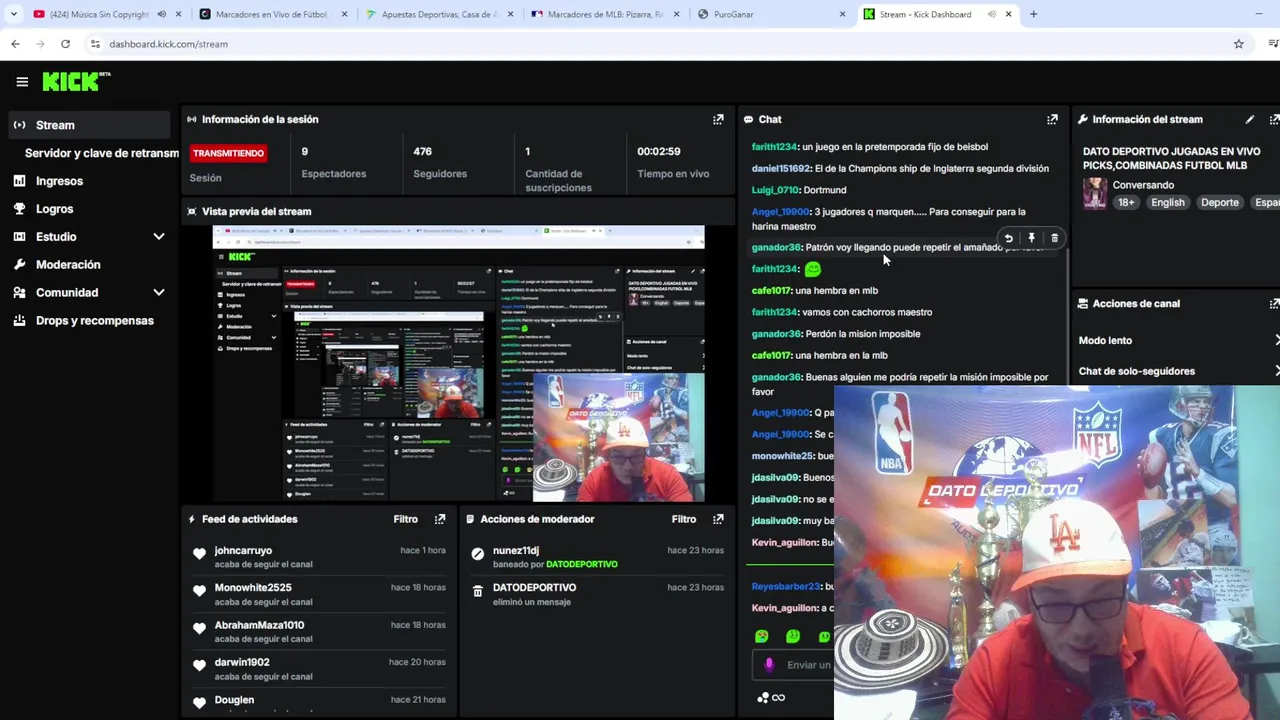Click the Deporte stream tag
Viewport: 1280px width, 720px height.
(x=1219, y=202)
